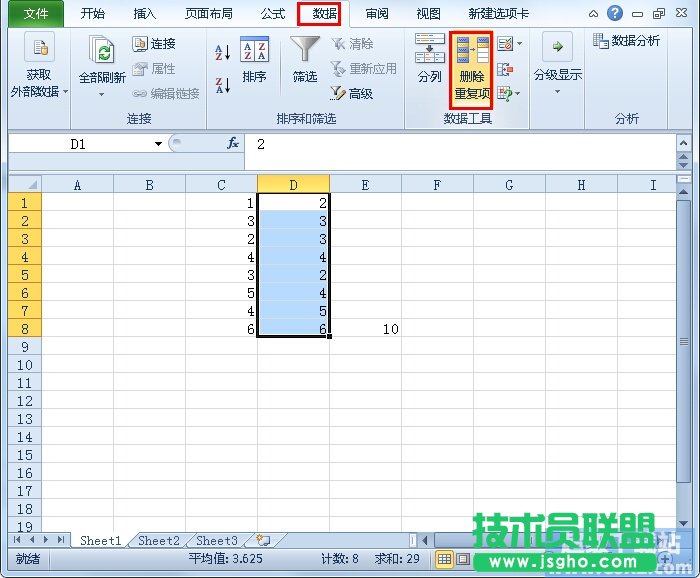Click Remove Duplicates (删除重复项)
This screenshot has width=700, height=578.
(471, 69)
